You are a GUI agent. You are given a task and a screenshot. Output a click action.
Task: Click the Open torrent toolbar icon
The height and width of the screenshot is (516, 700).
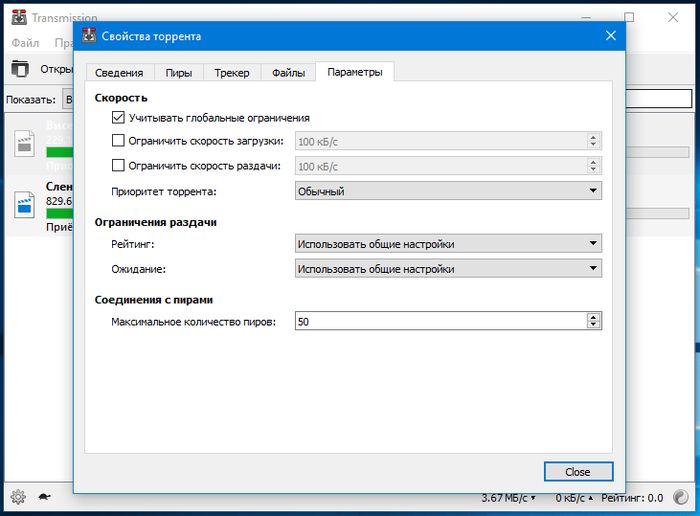(x=20, y=69)
